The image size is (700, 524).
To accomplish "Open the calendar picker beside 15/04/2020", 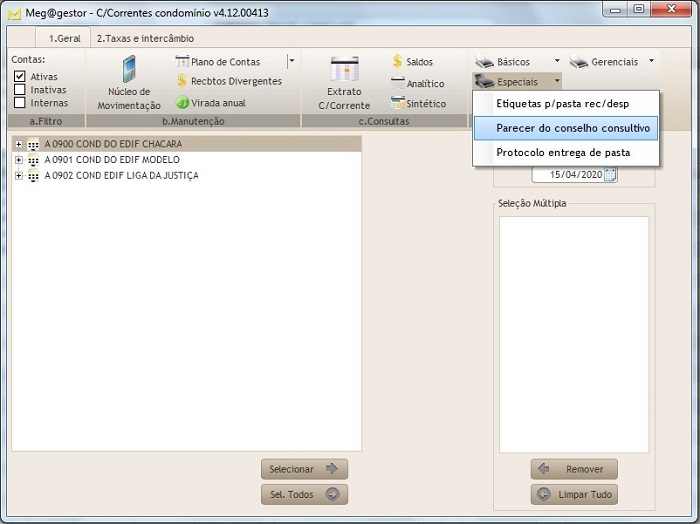I will click(610, 175).
